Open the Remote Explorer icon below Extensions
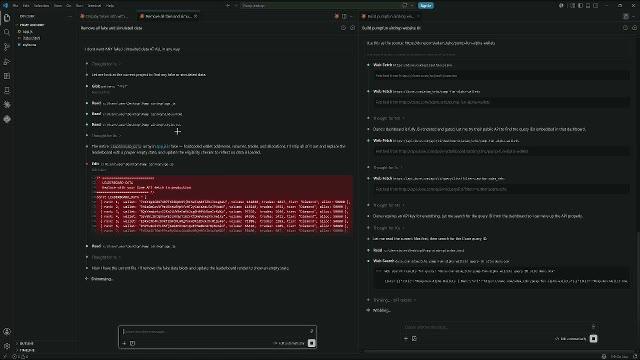640x360 pixels. click(7, 90)
